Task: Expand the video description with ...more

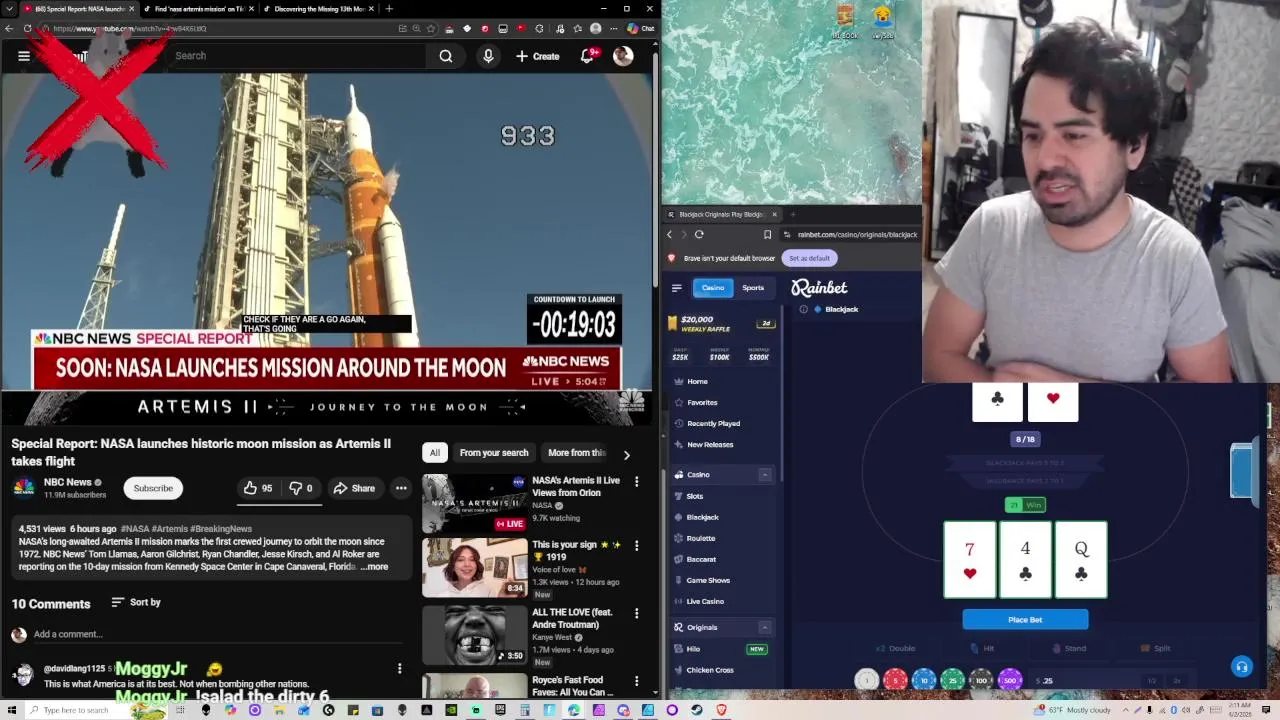Action: (374, 567)
